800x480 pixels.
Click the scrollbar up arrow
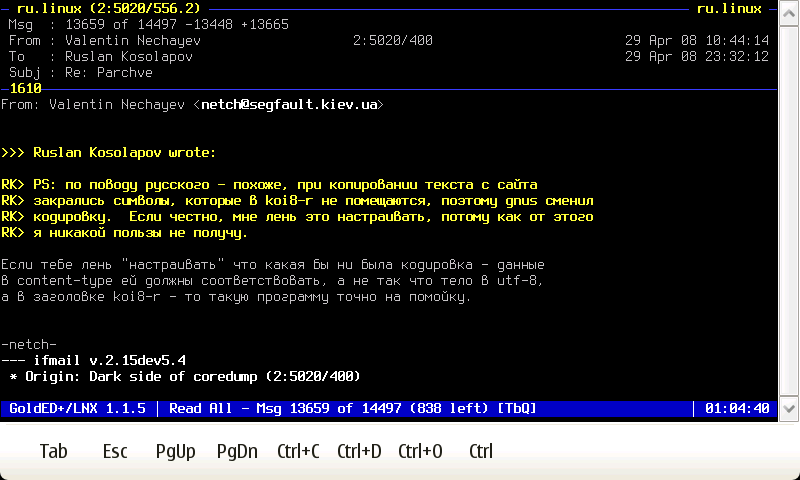(788, 10)
